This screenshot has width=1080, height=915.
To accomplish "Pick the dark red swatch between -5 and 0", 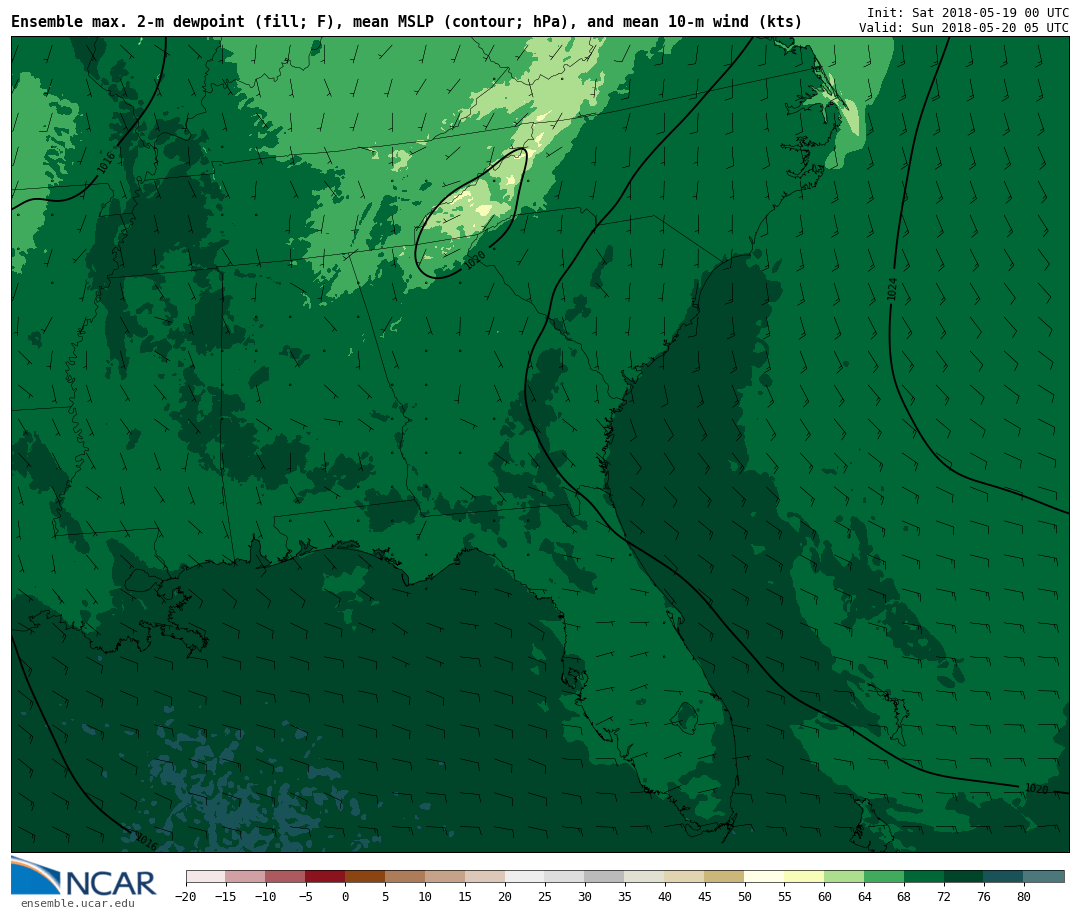I will point(325,876).
